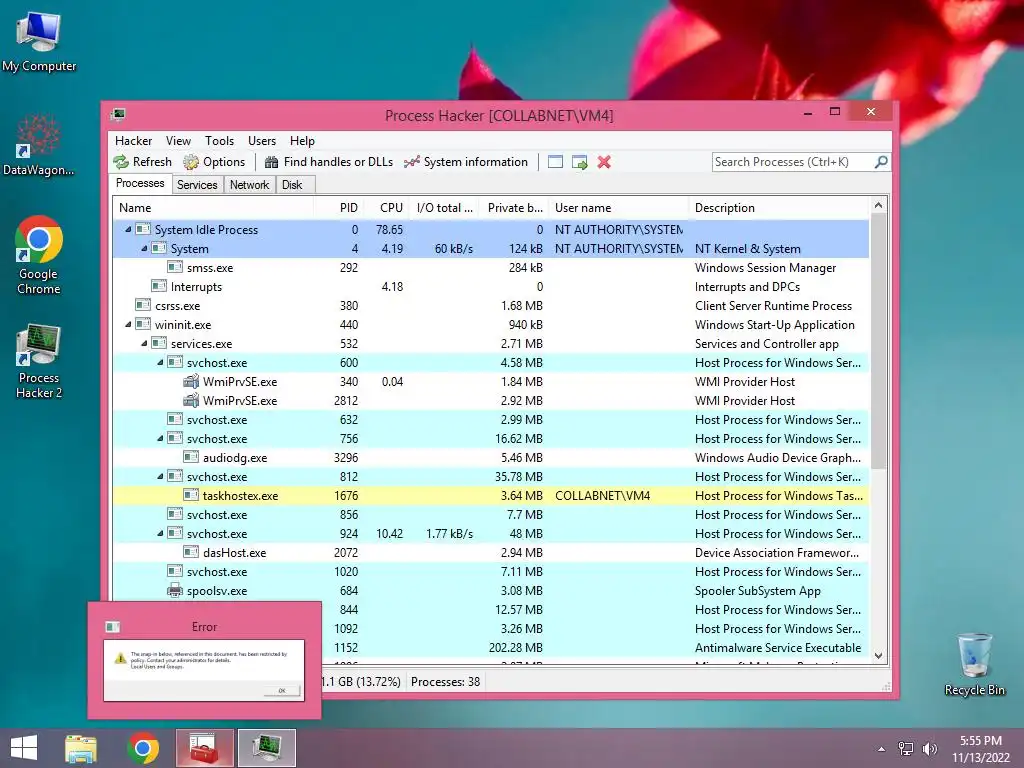Select svchost.exe PID 856 row
Screen dimensions: 1024x768
click(x=491, y=515)
